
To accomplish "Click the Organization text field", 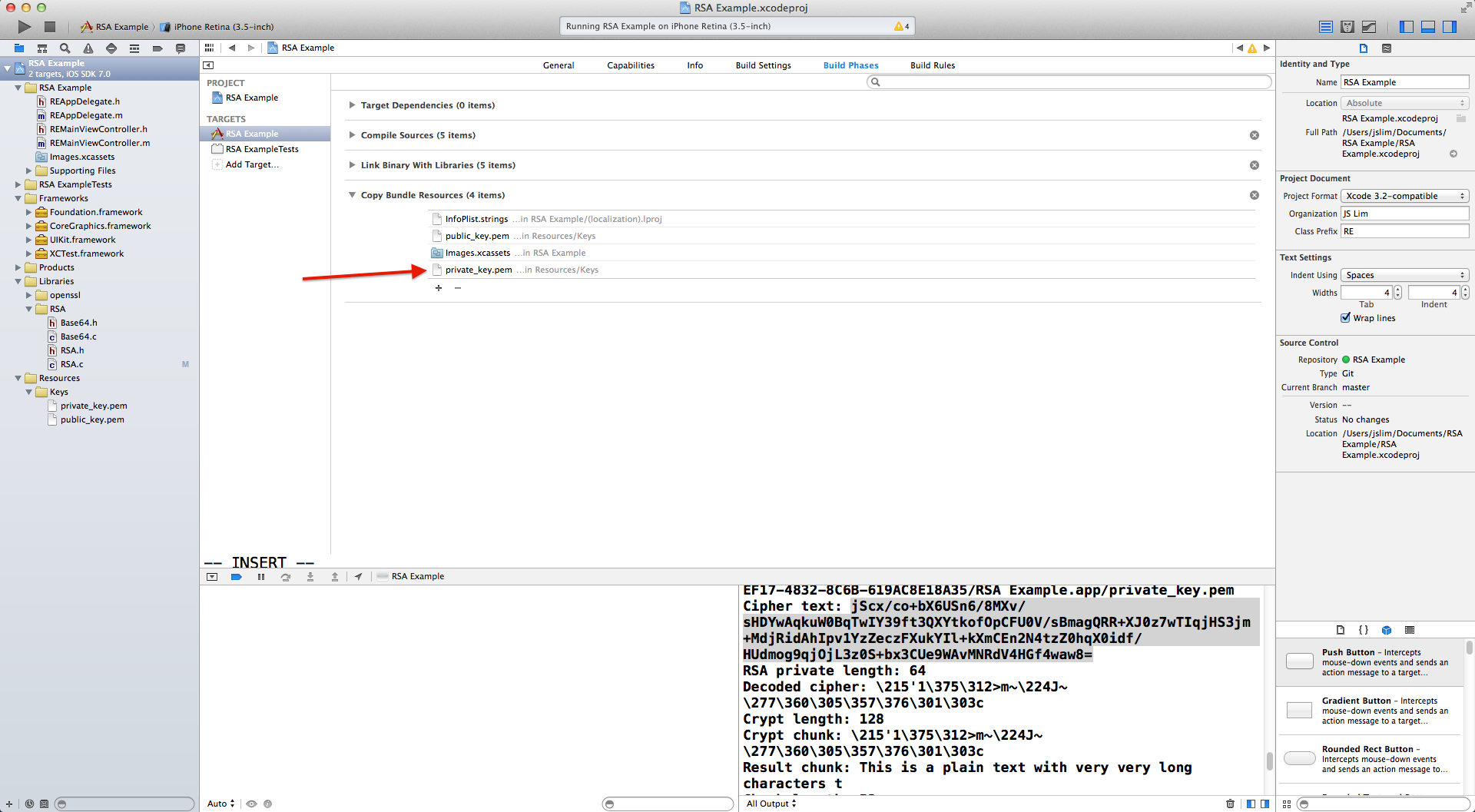I will tap(1405, 214).
